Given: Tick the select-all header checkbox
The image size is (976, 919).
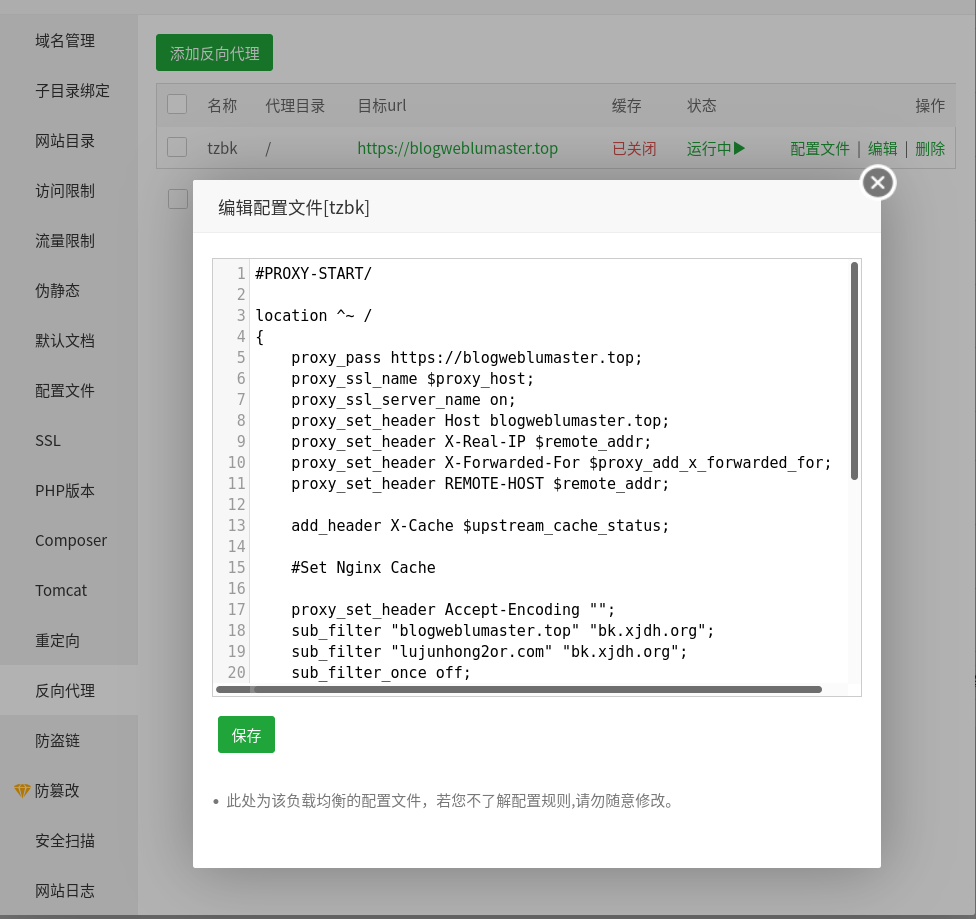Looking at the screenshot, I should (x=177, y=105).
